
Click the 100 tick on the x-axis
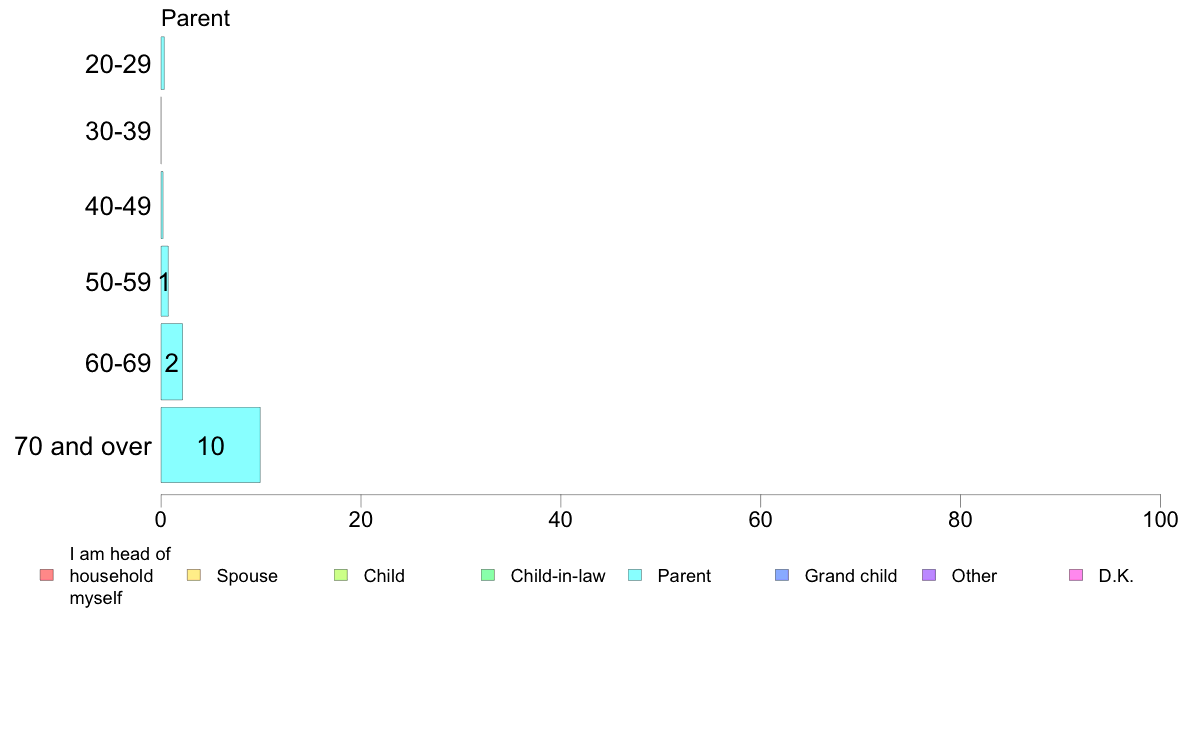[1160, 519]
